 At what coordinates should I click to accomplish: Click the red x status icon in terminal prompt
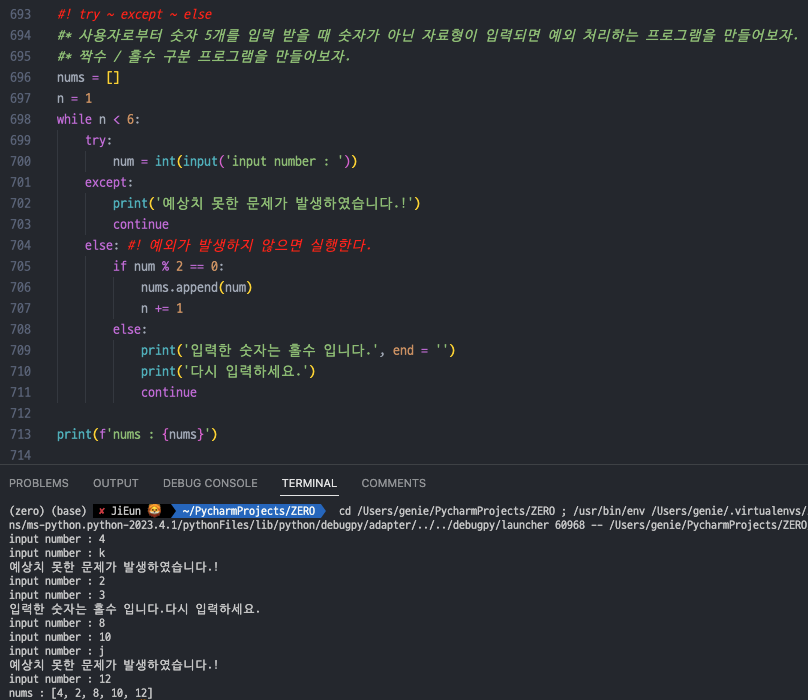click(102, 511)
